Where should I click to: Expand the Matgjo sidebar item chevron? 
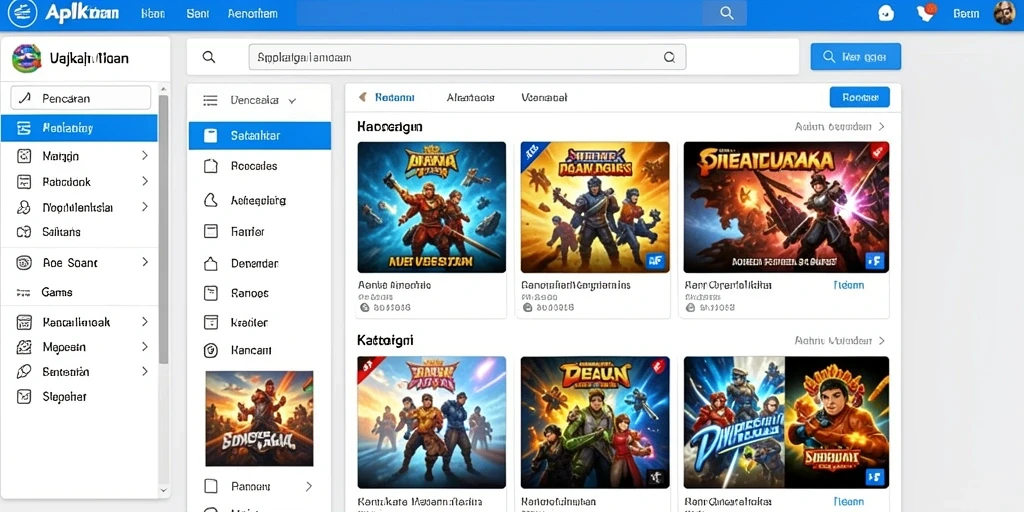coord(145,155)
